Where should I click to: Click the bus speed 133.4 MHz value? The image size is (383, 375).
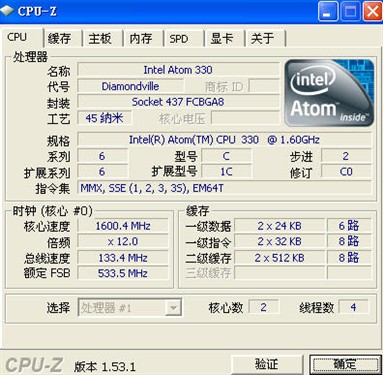[x=123, y=258]
